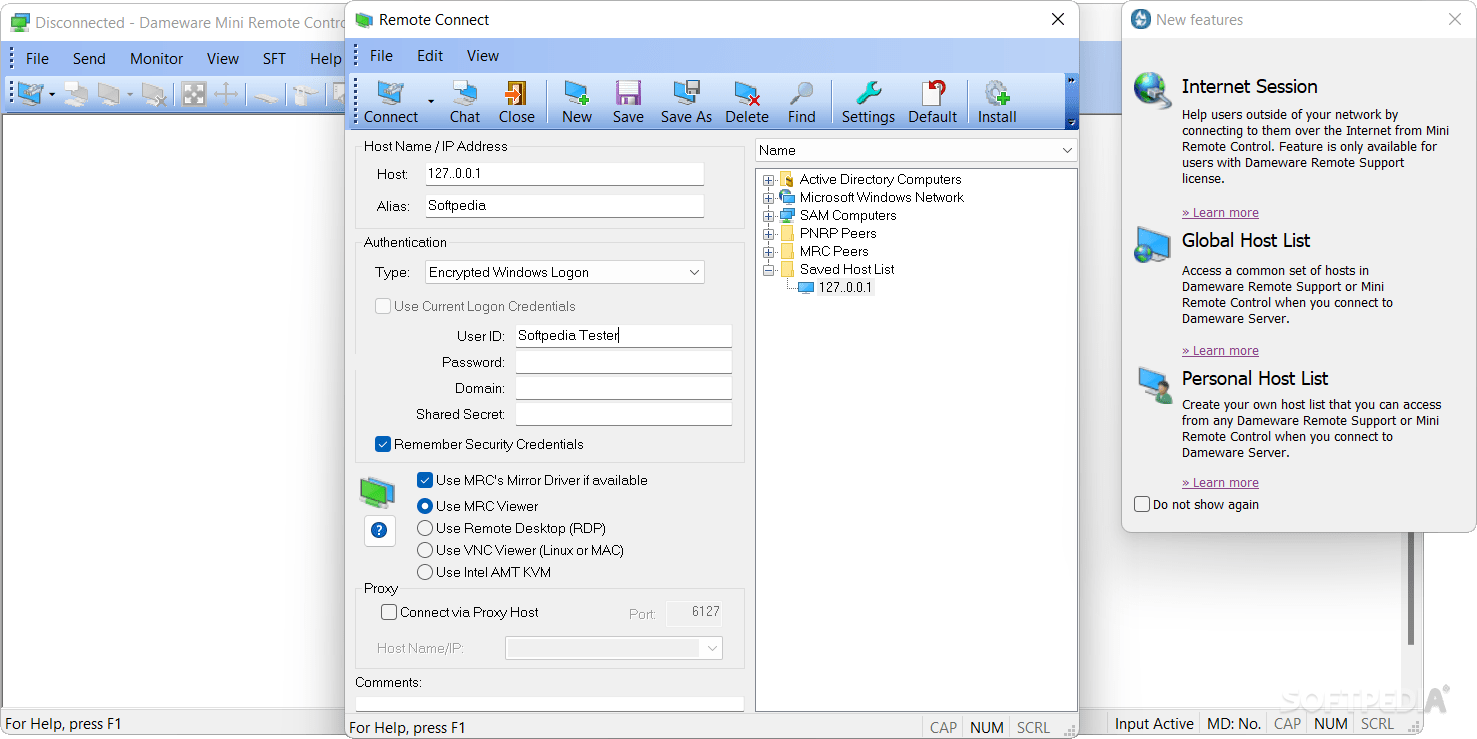Click the Personal Host List icon

[1155, 385]
